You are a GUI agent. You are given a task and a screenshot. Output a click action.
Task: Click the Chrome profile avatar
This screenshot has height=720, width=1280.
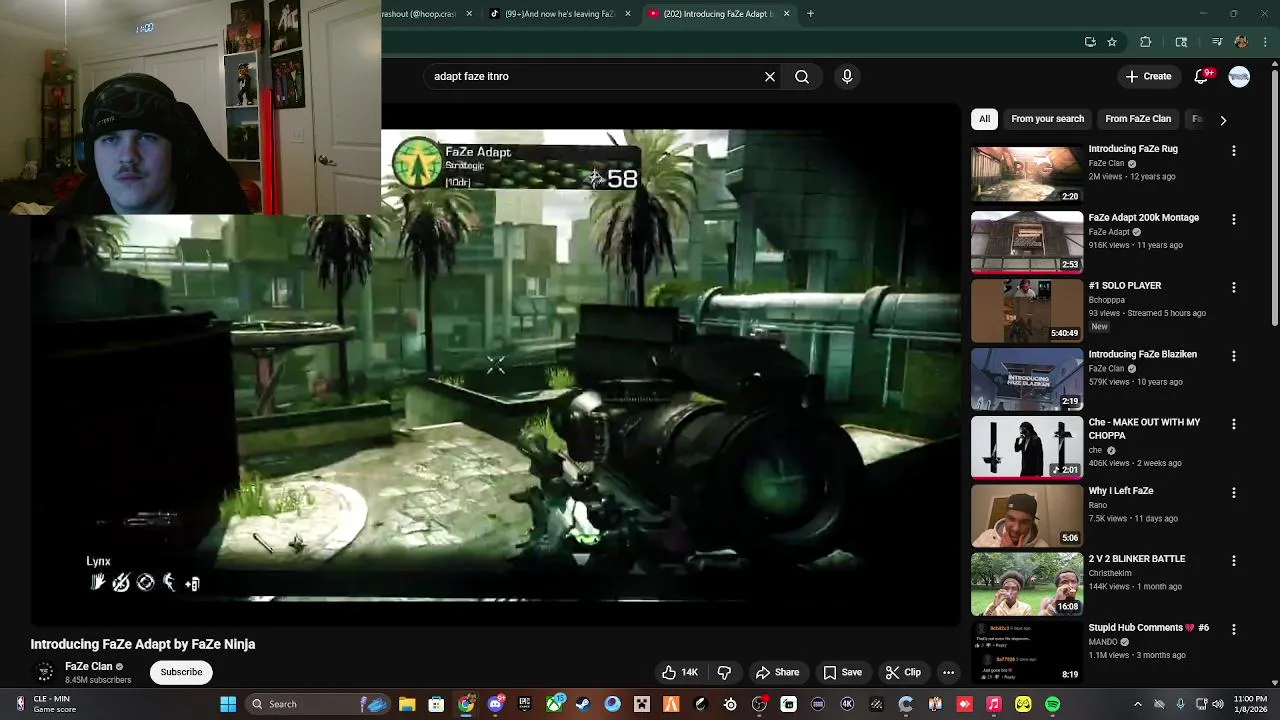[1241, 42]
